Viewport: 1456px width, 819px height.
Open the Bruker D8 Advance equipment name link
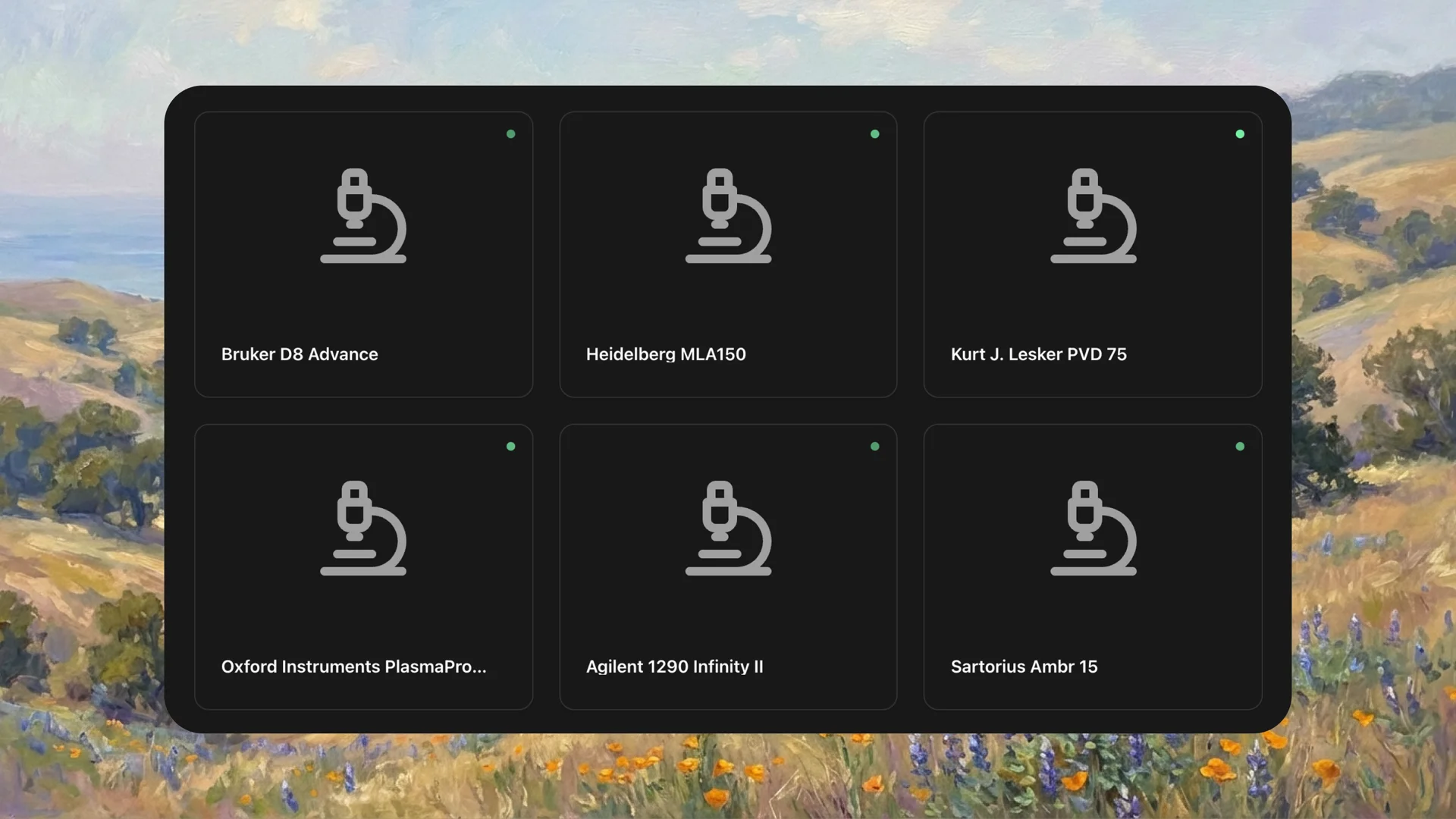[300, 354]
